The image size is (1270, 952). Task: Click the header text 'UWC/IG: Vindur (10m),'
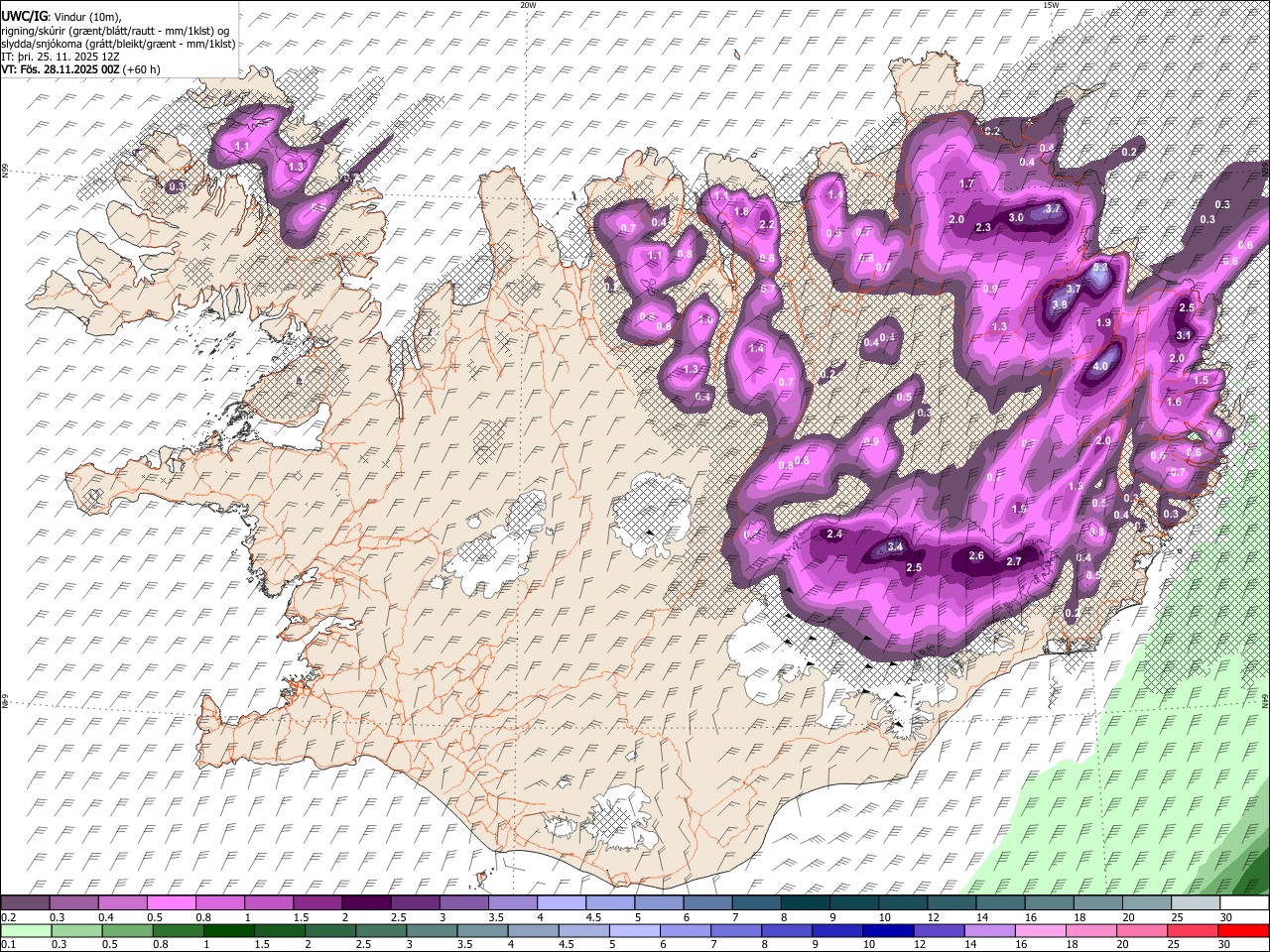point(62,16)
